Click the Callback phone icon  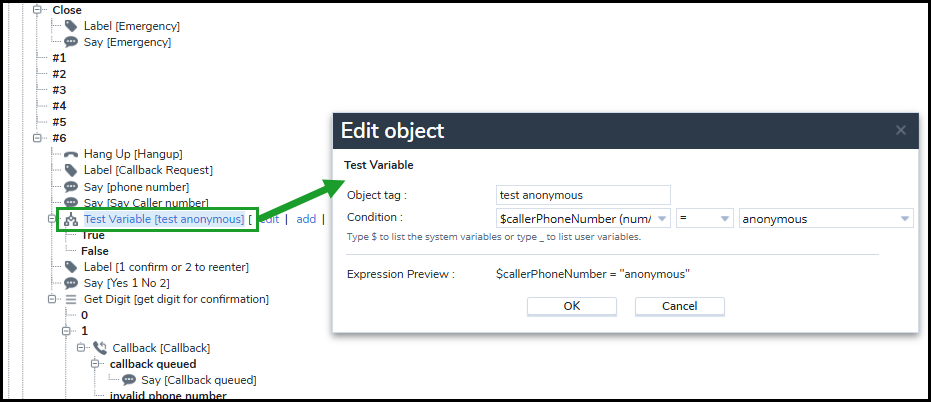tap(99, 348)
